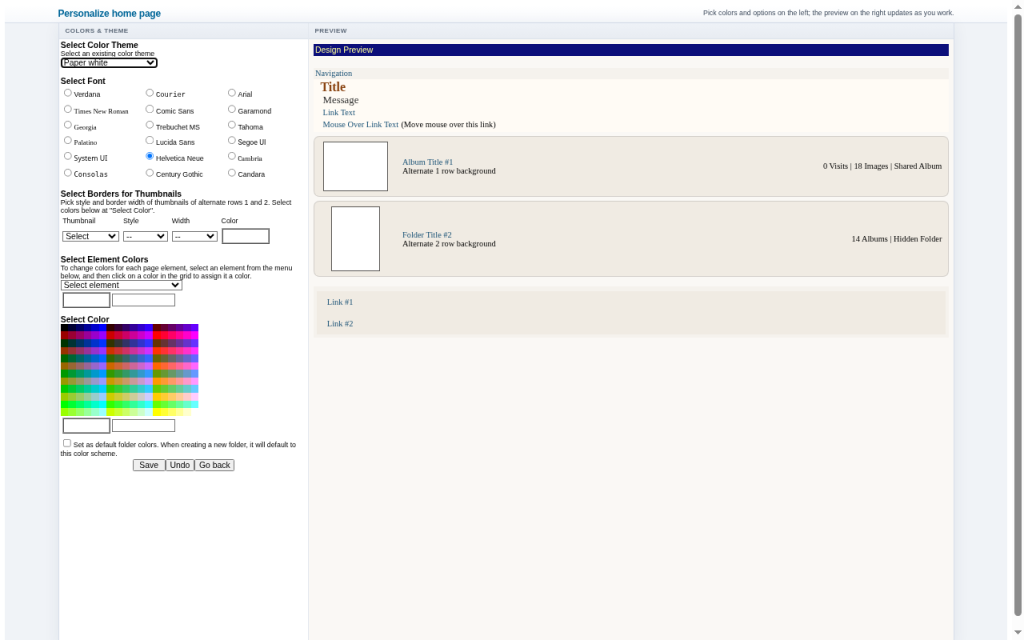
Task: Select the Verdana font radio button
Action: coord(68,93)
